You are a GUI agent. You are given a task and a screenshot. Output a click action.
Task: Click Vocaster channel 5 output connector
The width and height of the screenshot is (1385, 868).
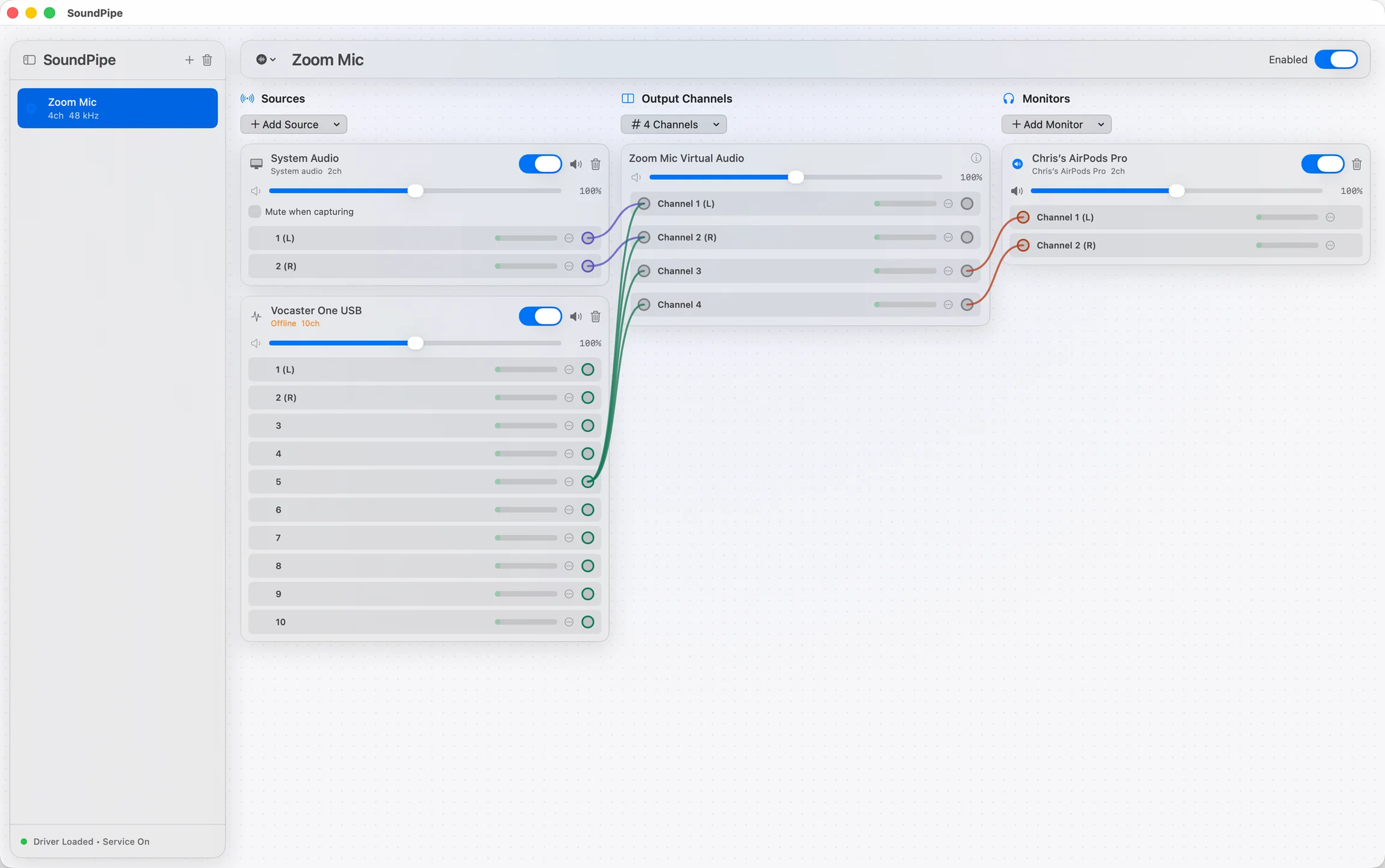coord(588,482)
